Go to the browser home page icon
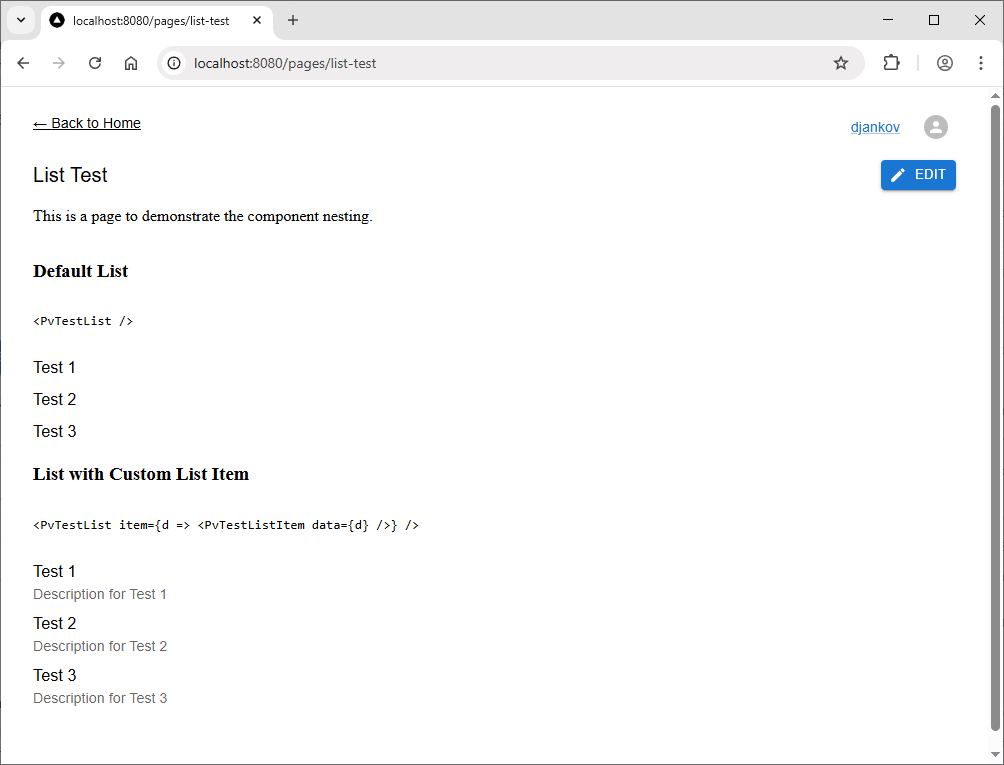 click(131, 63)
